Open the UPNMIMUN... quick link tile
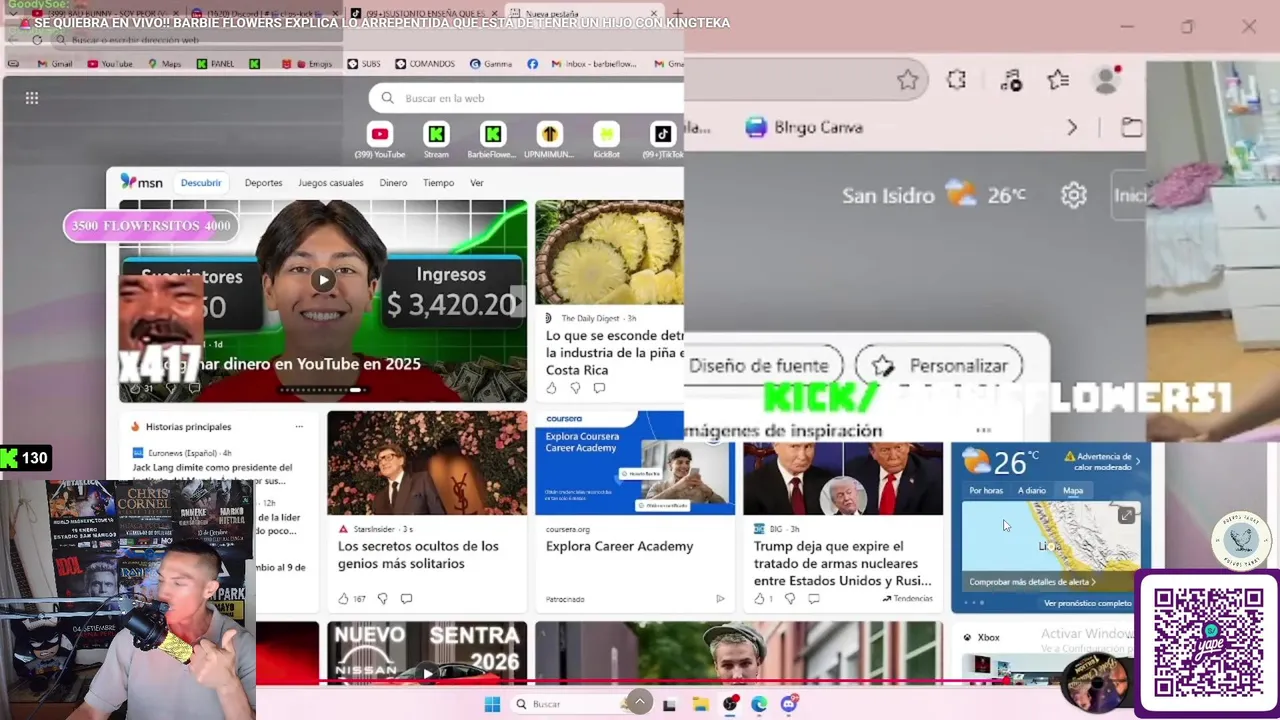Viewport: 1280px width, 720px height. pos(548,134)
